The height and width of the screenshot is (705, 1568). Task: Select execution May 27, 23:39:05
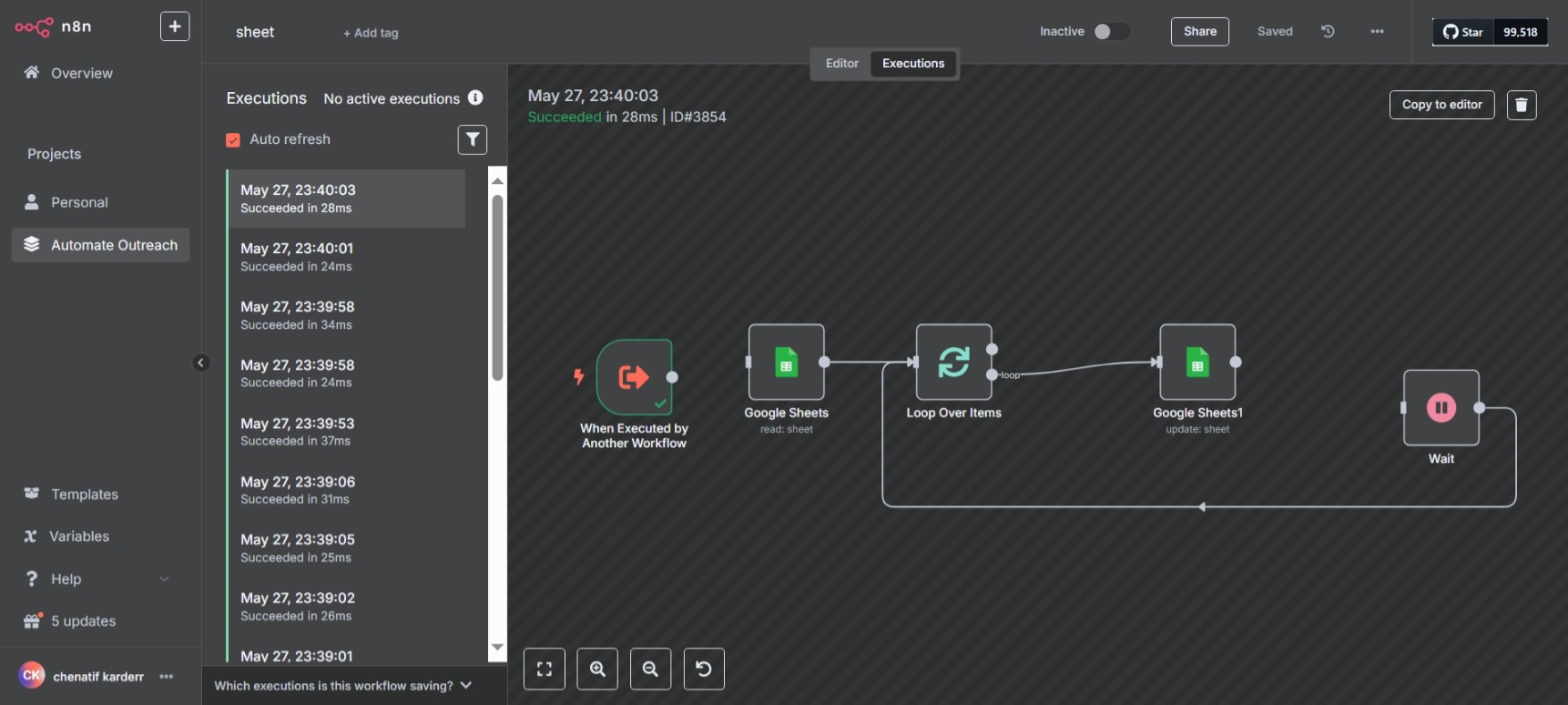(x=346, y=548)
